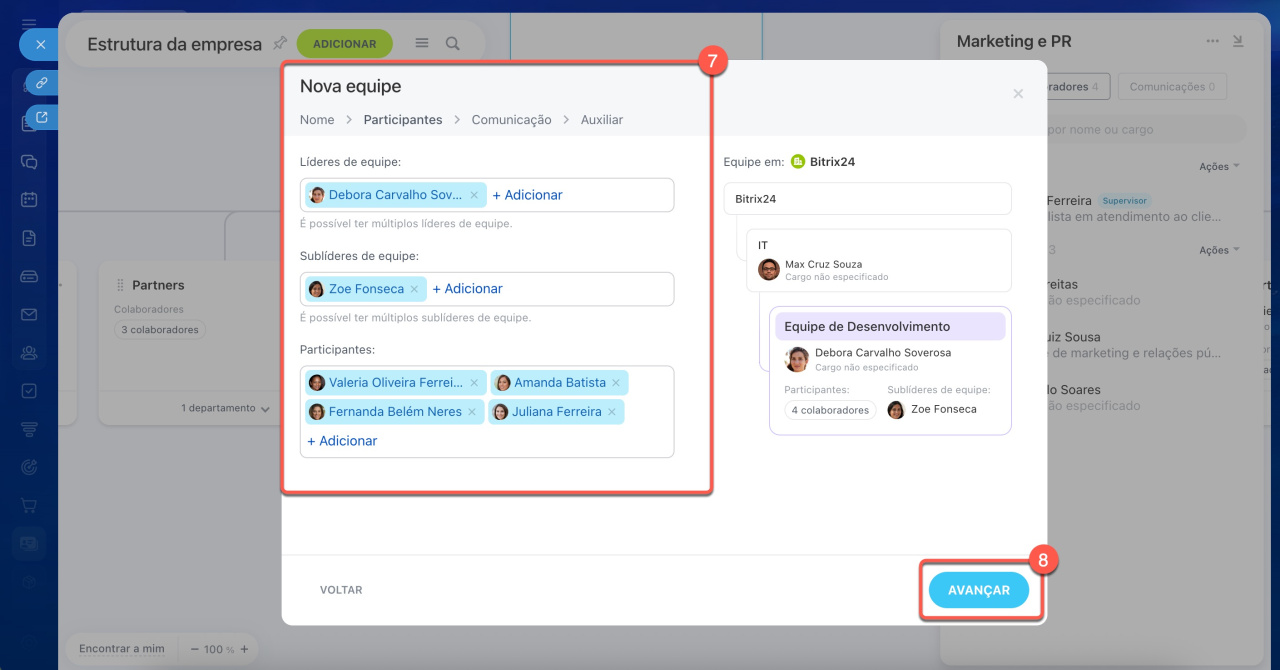Click + Adicionar in the Participantes field
The image size is (1280, 670).
click(x=342, y=441)
